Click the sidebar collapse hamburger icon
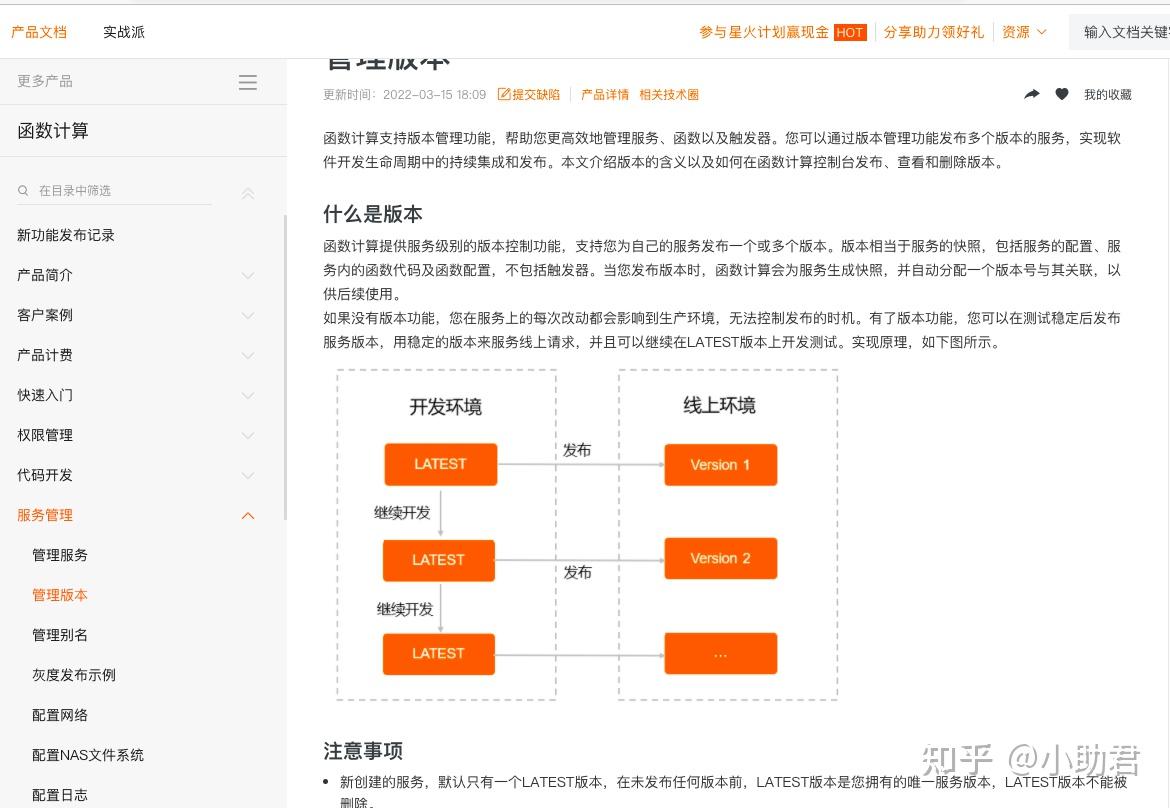The image size is (1170, 808). coord(248,83)
